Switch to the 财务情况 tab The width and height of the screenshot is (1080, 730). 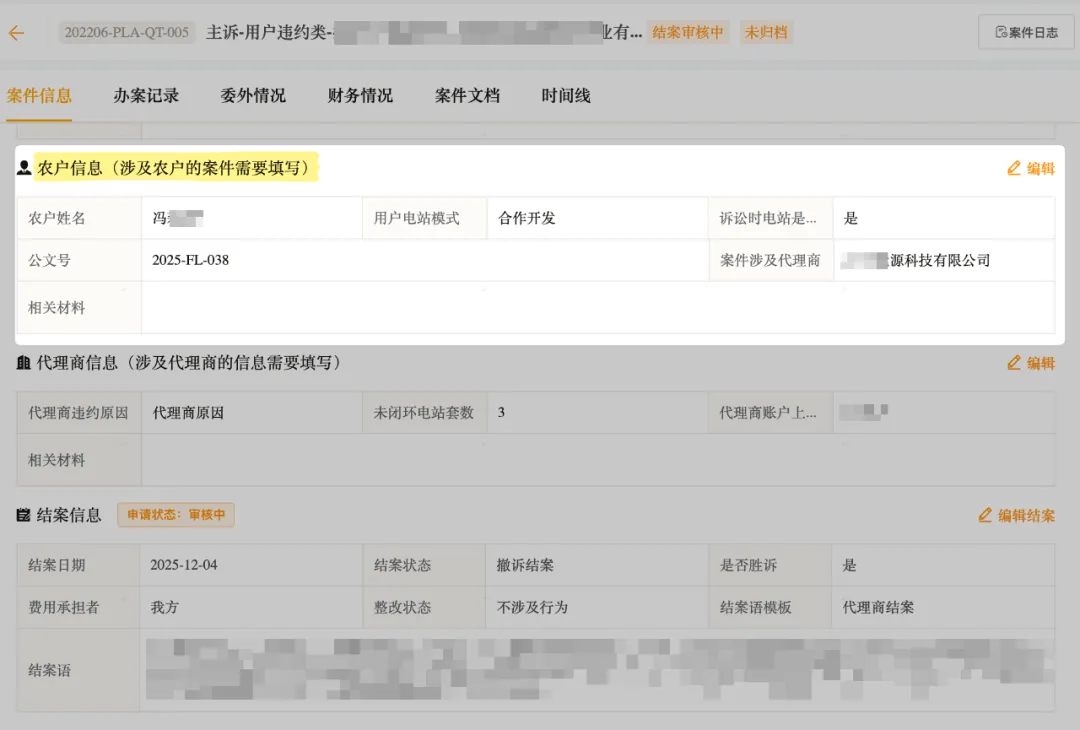(359, 96)
